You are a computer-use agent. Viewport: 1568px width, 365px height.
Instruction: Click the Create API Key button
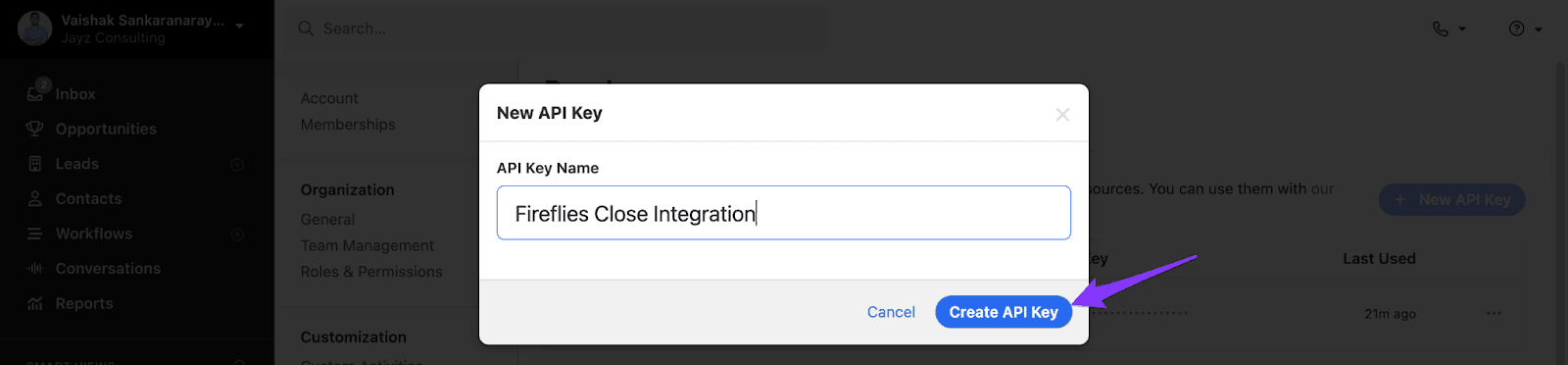coord(1004,312)
